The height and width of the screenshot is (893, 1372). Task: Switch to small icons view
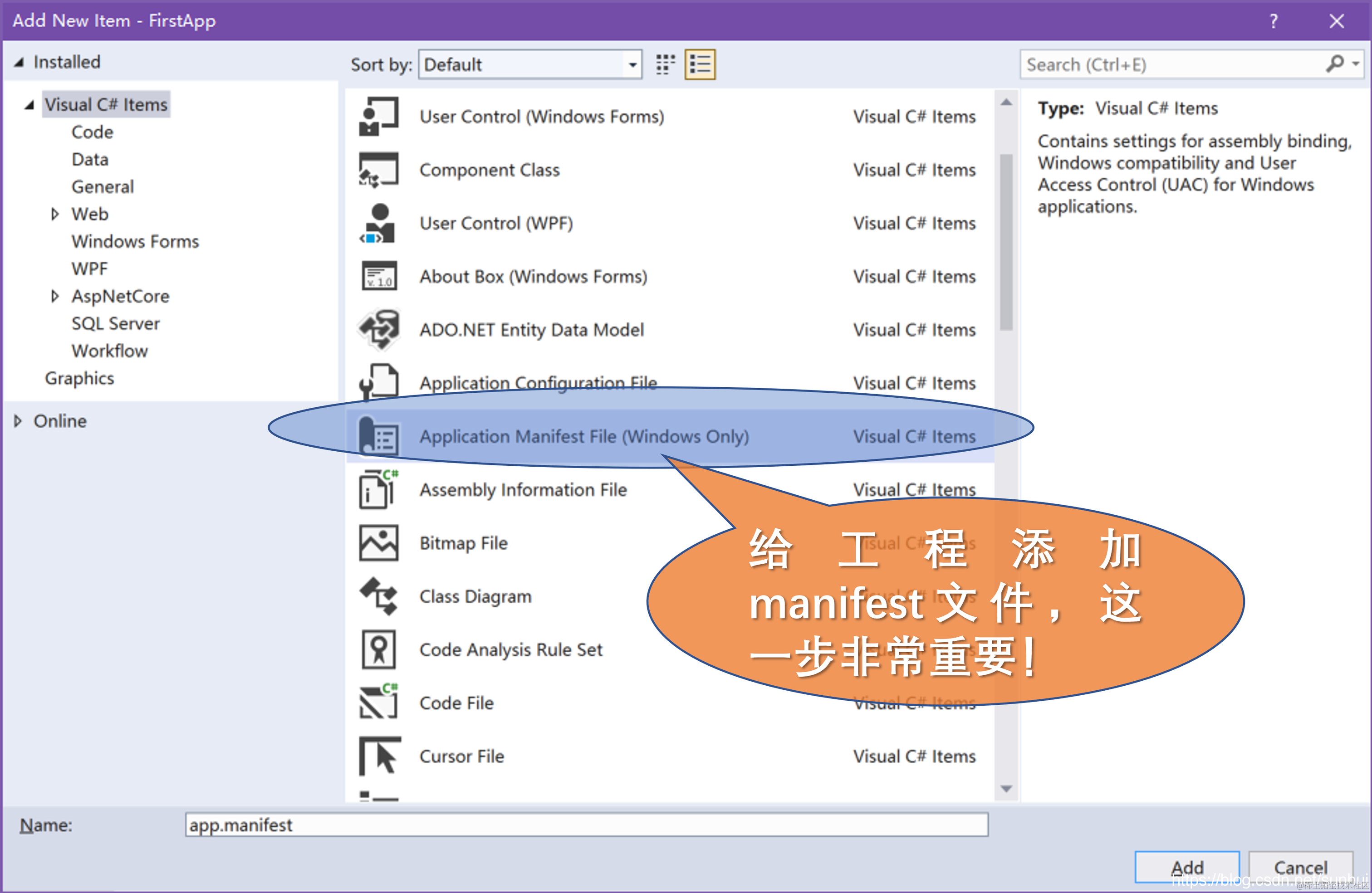(665, 64)
